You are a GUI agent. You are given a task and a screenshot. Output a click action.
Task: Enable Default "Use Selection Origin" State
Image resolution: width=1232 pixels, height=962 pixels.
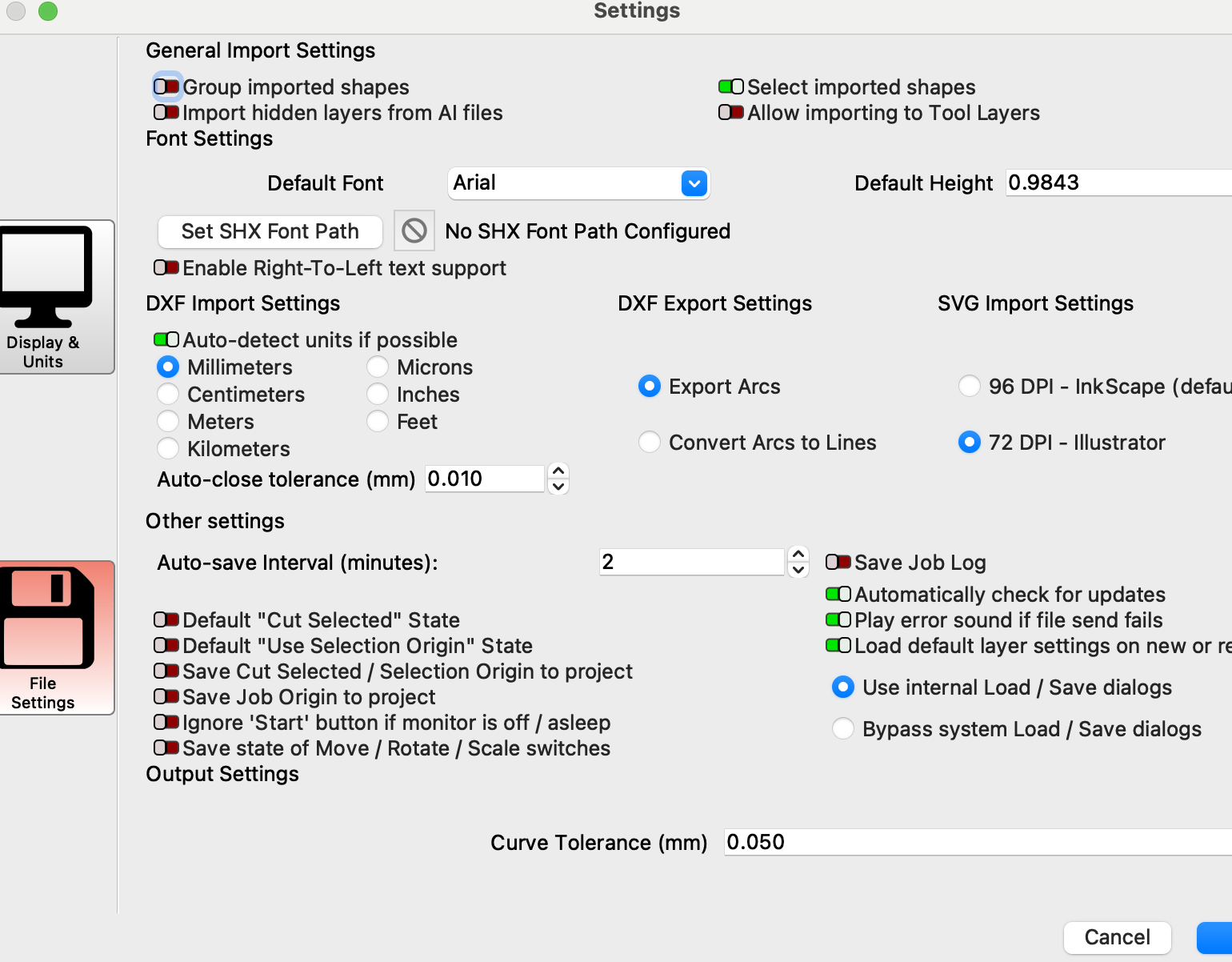(x=166, y=645)
